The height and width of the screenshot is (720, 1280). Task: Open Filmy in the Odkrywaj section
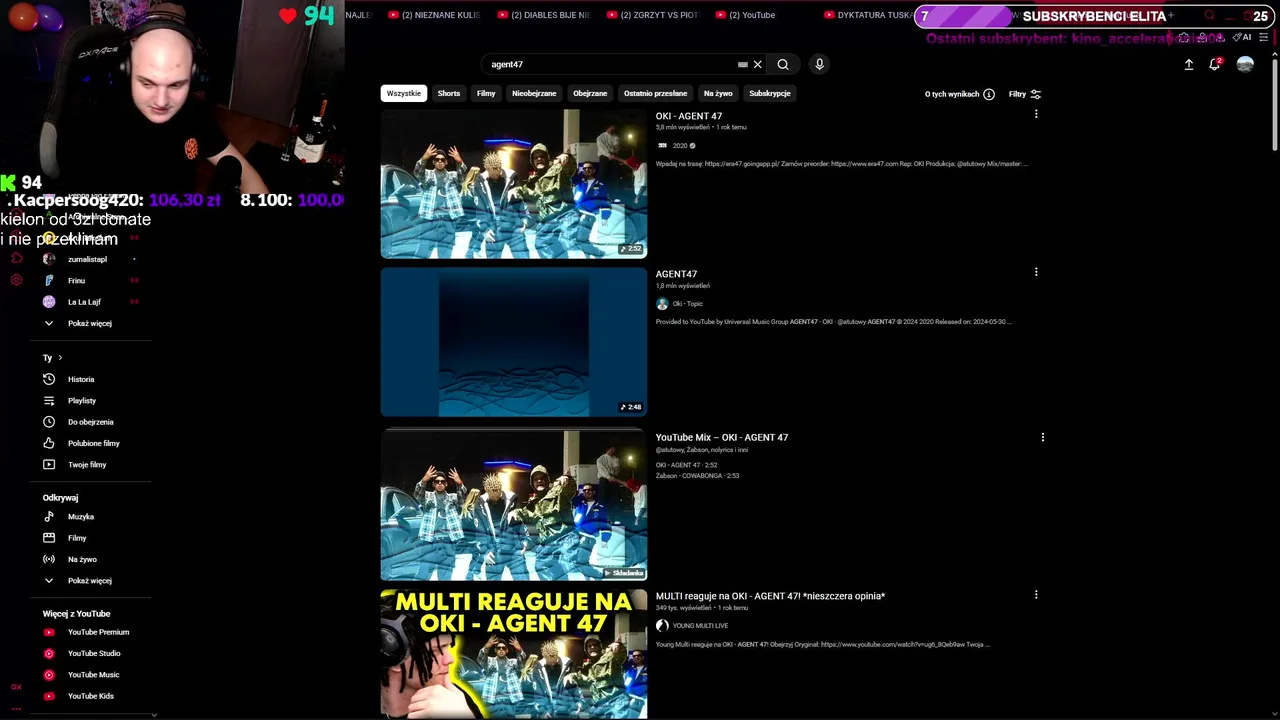tap(77, 538)
